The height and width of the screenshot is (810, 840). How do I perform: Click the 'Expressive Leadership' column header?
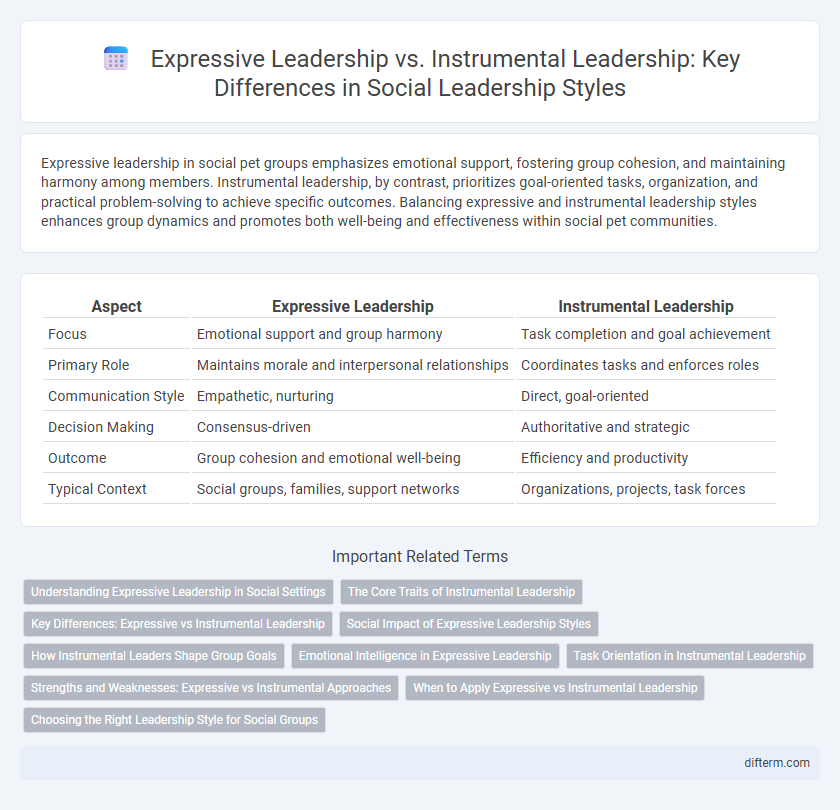tap(352, 306)
